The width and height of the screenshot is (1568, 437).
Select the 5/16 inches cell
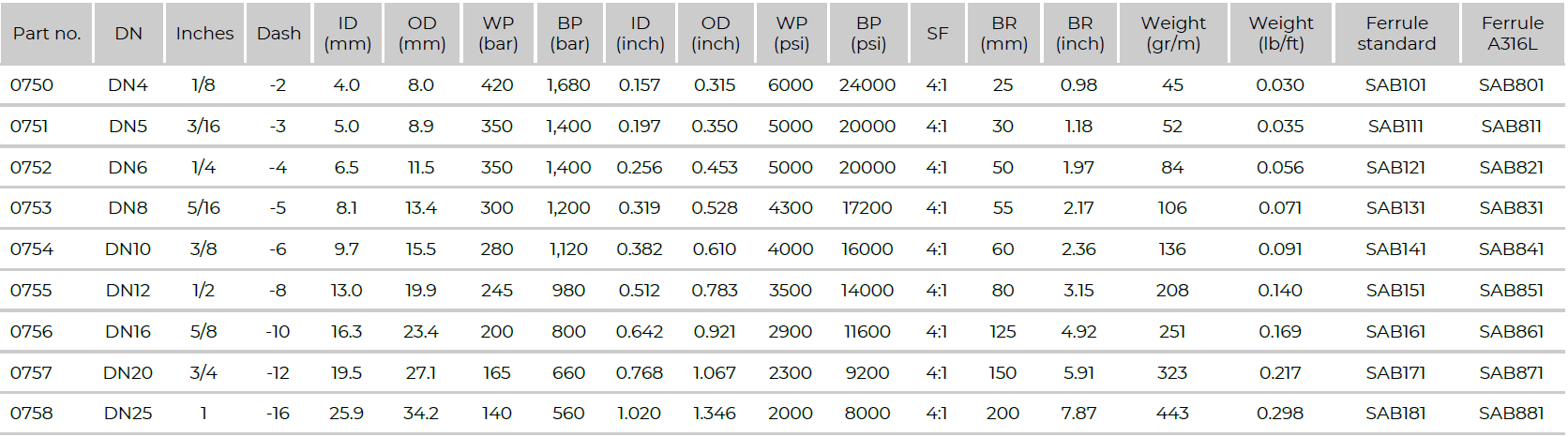204,208
